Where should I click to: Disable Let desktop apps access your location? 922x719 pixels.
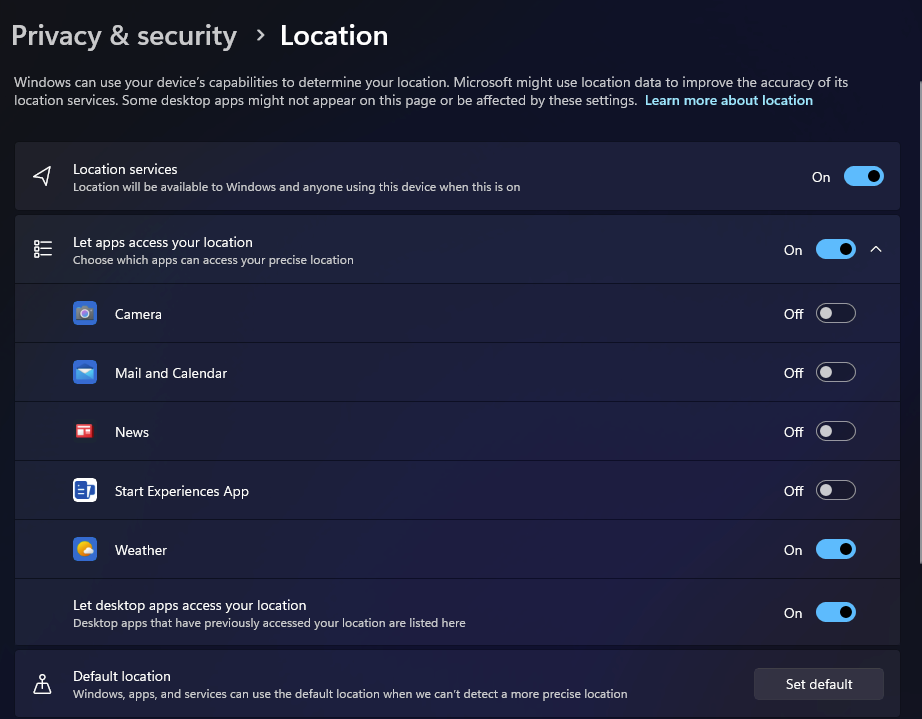coord(836,613)
